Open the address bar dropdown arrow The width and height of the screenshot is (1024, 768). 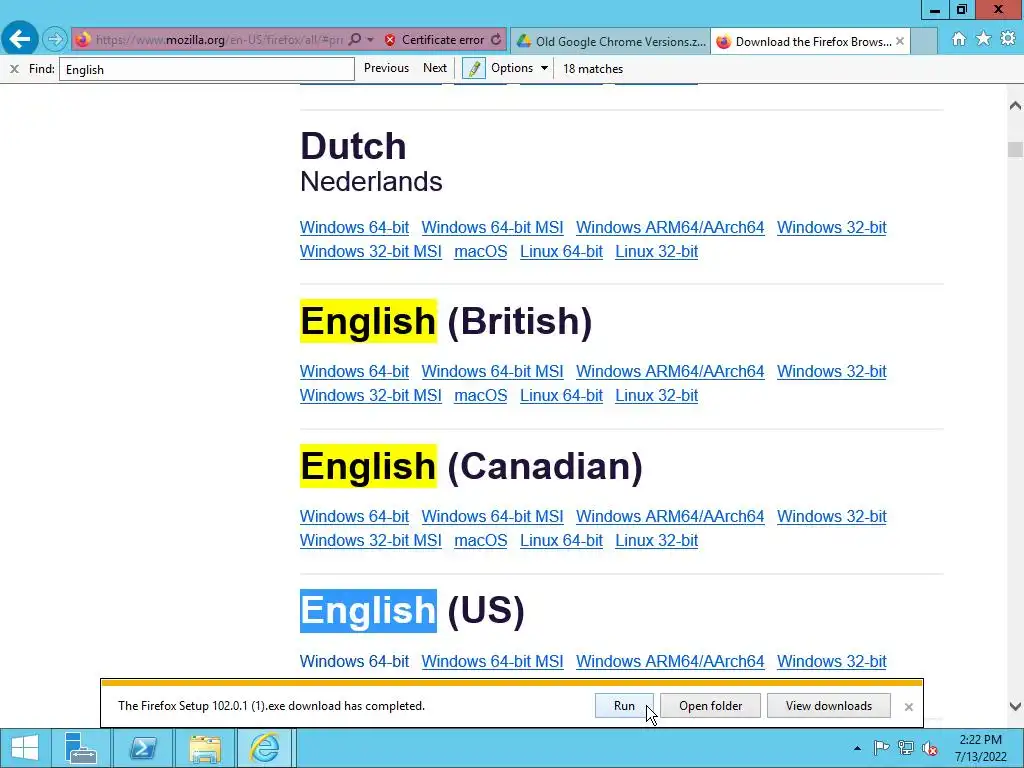(370, 40)
